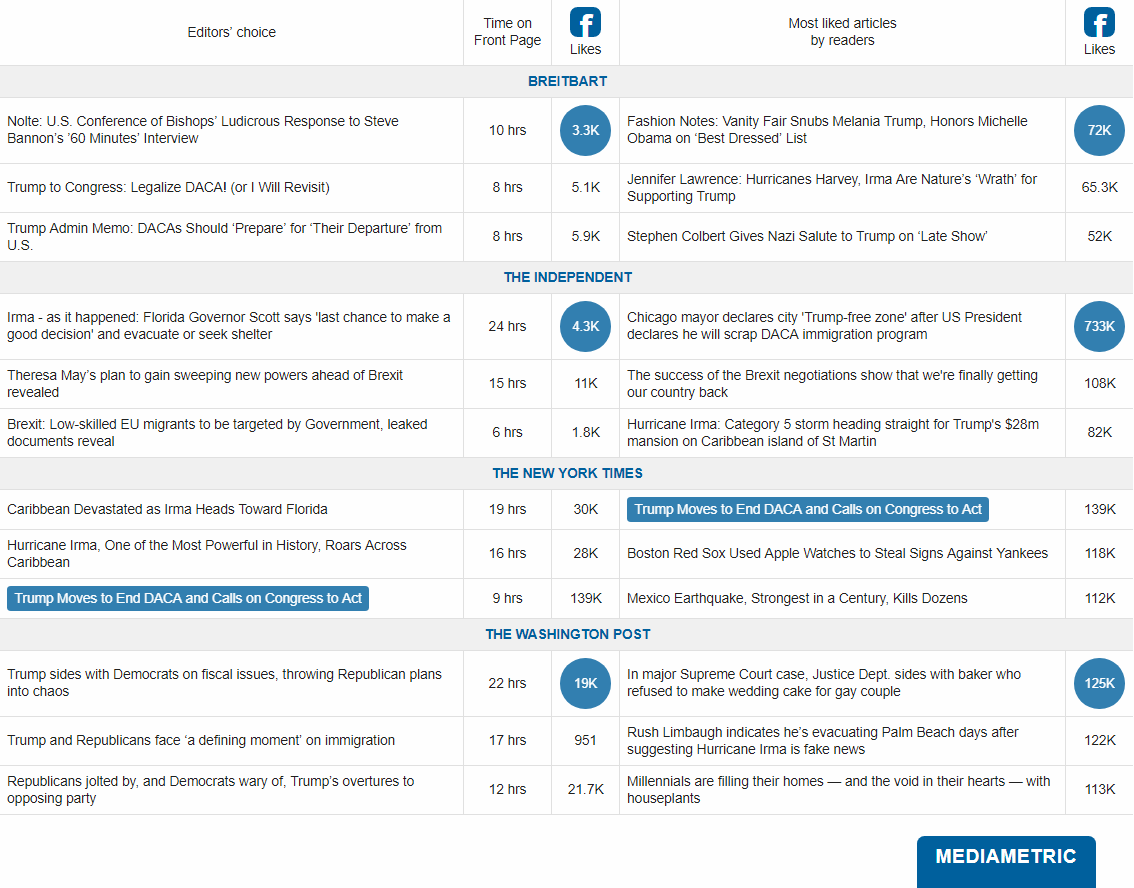Click the Facebook icon above readers' Likes column
Image resolution: width=1134 pixels, height=888 pixels.
click(x=1099, y=22)
